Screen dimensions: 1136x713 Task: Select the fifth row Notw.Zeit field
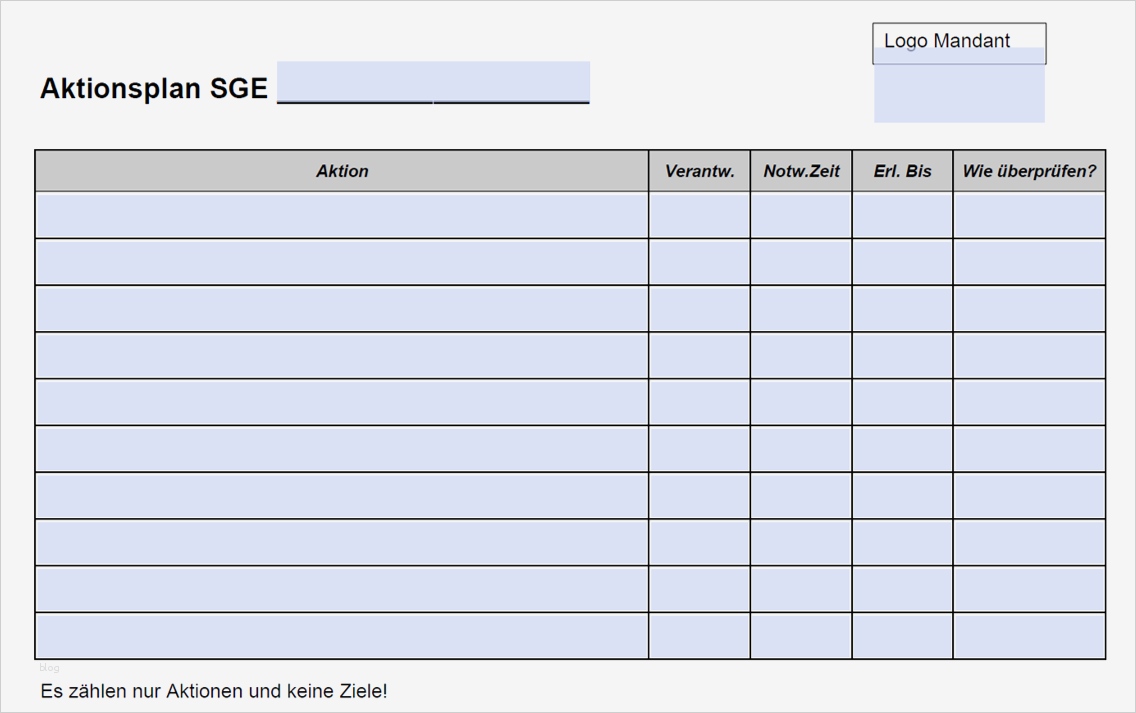[x=801, y=402]
